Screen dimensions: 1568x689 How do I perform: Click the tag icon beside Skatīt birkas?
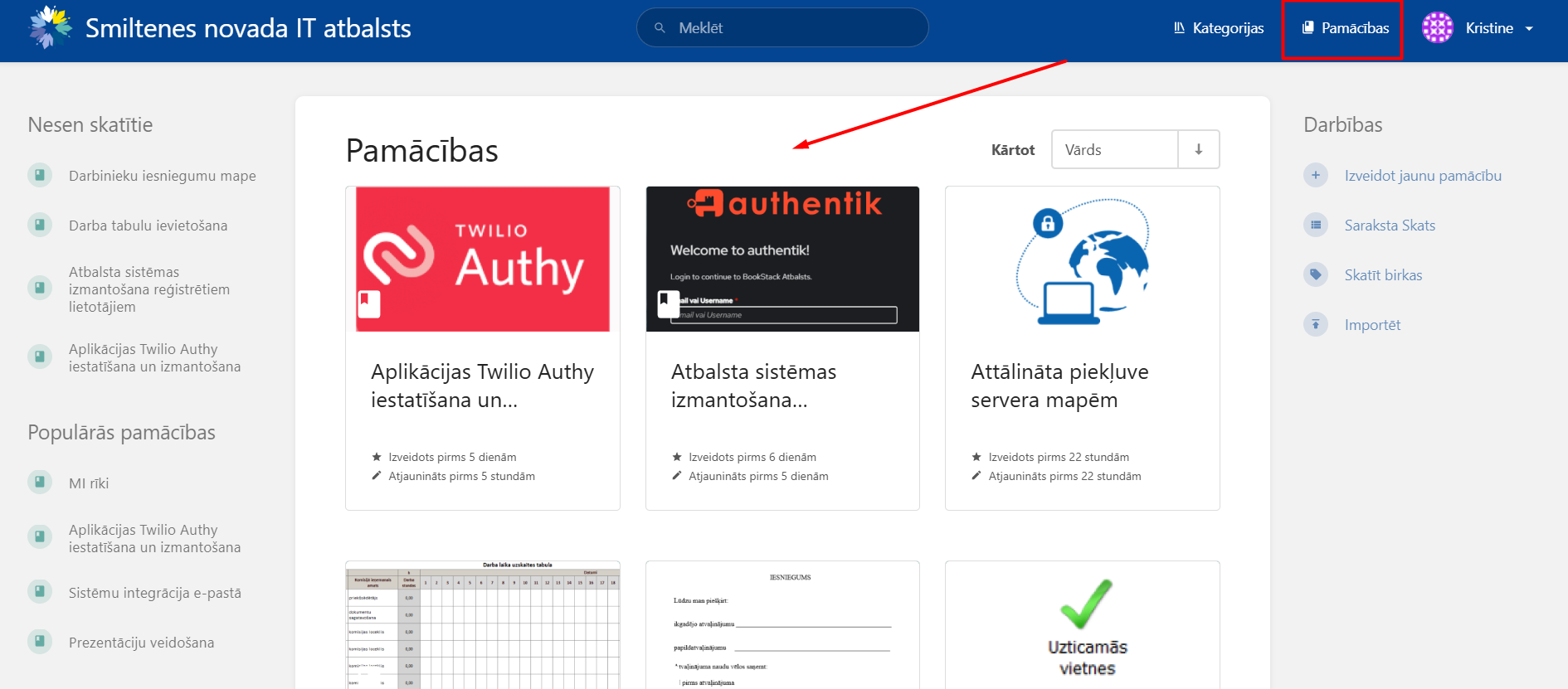tap(1316, 274)
